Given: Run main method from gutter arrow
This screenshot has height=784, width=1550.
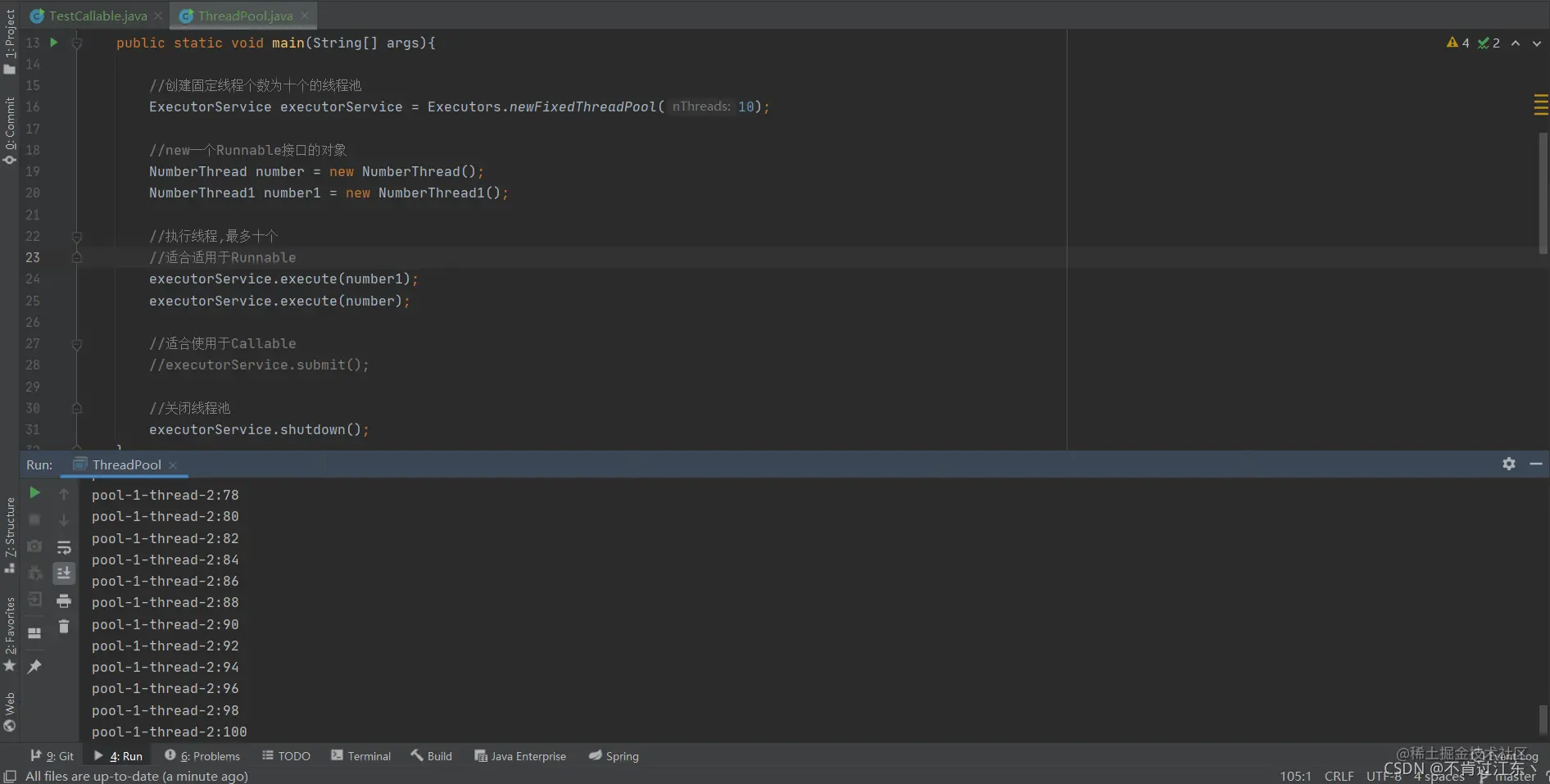Looking at the screenshot, I should (x=54, y=42).
